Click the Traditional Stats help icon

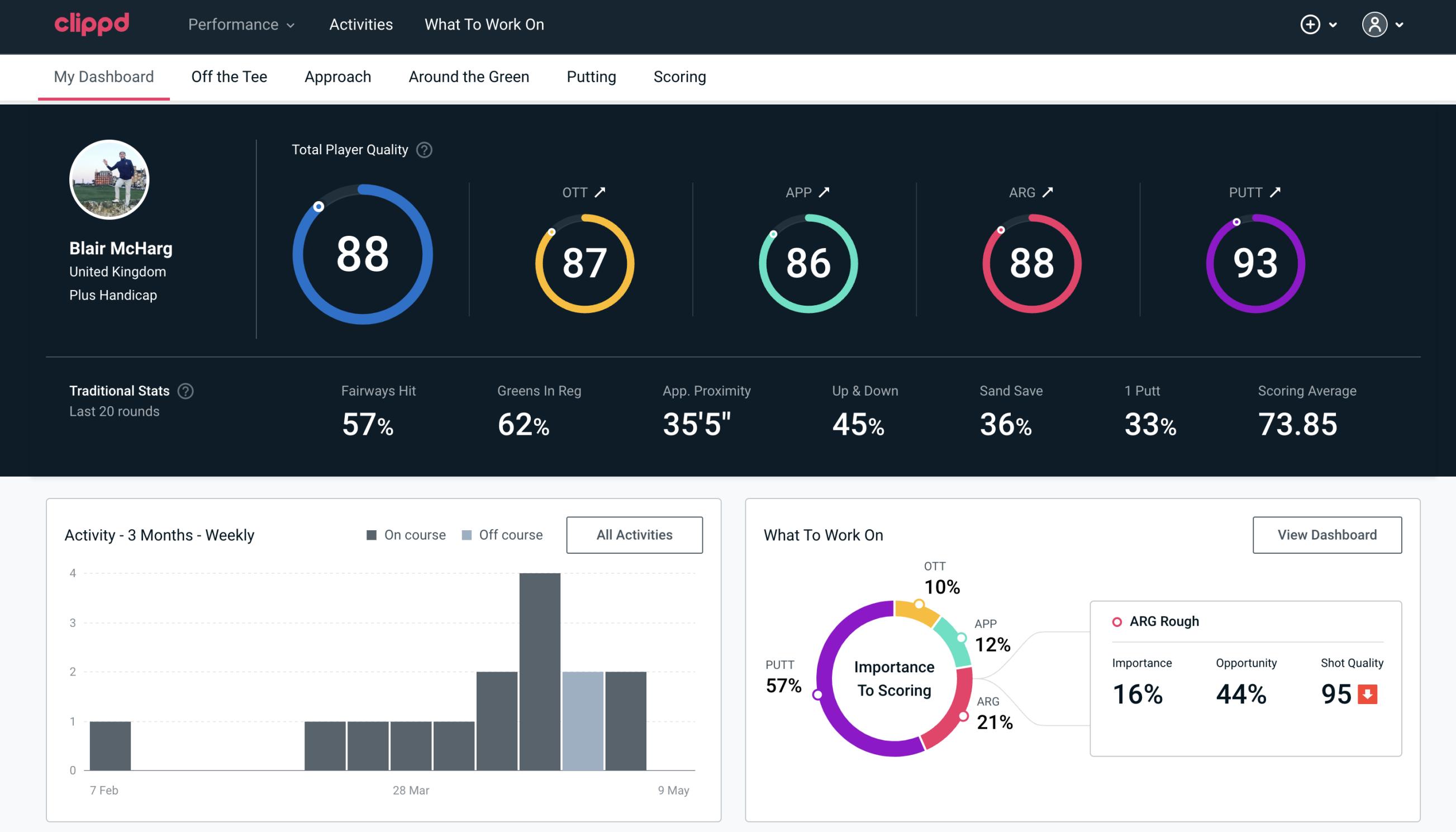(186, 391)
